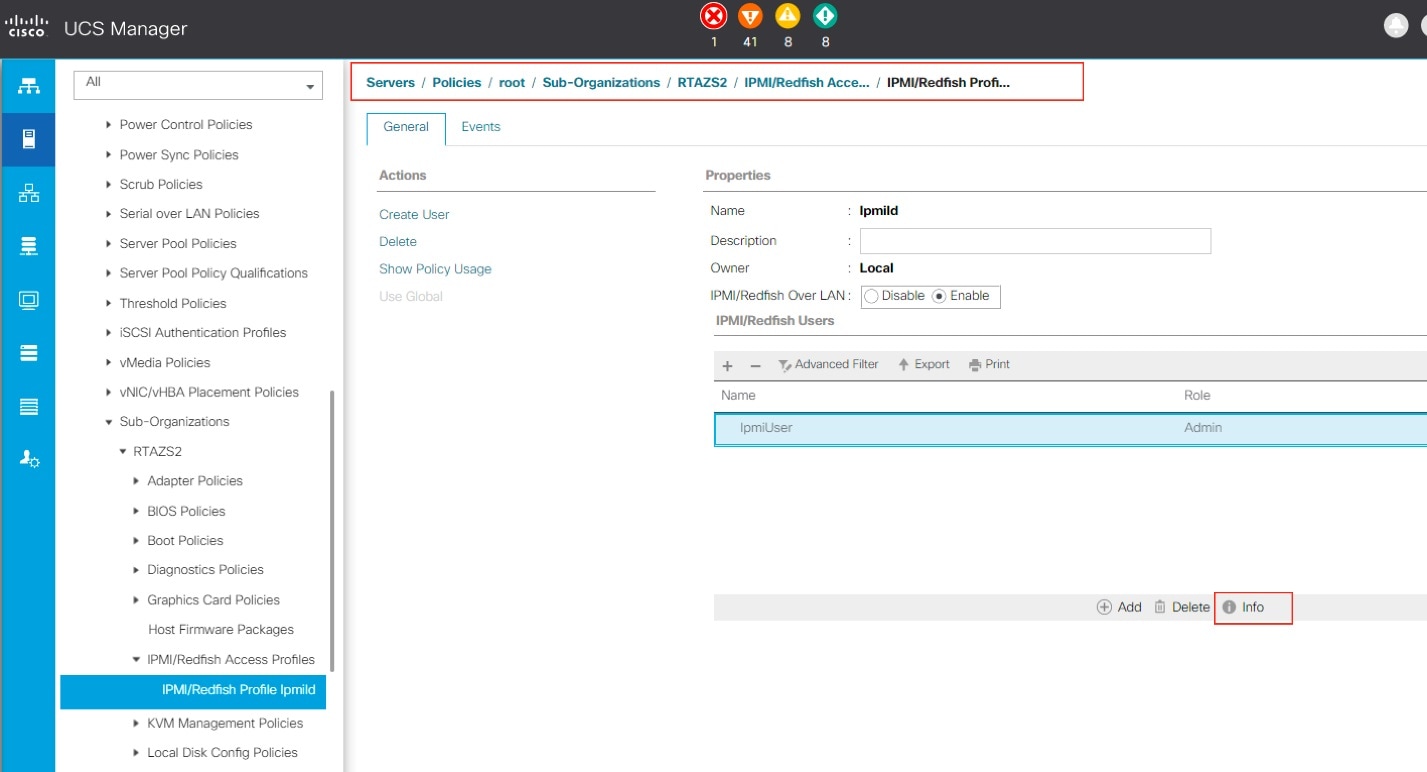Open the LAN network icon in the sidebar
Screen dimensions: 1427x772
click(28, 194)
